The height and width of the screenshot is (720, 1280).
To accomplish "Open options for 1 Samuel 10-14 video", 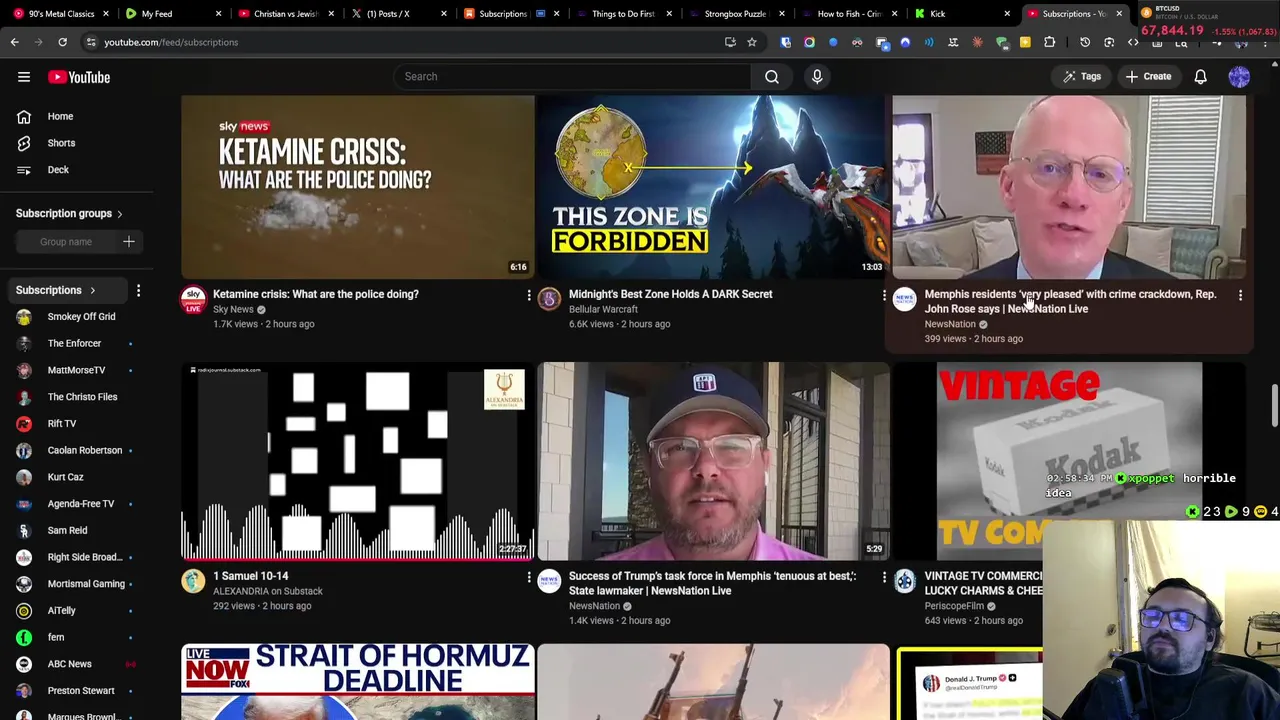I will point(529,577).
